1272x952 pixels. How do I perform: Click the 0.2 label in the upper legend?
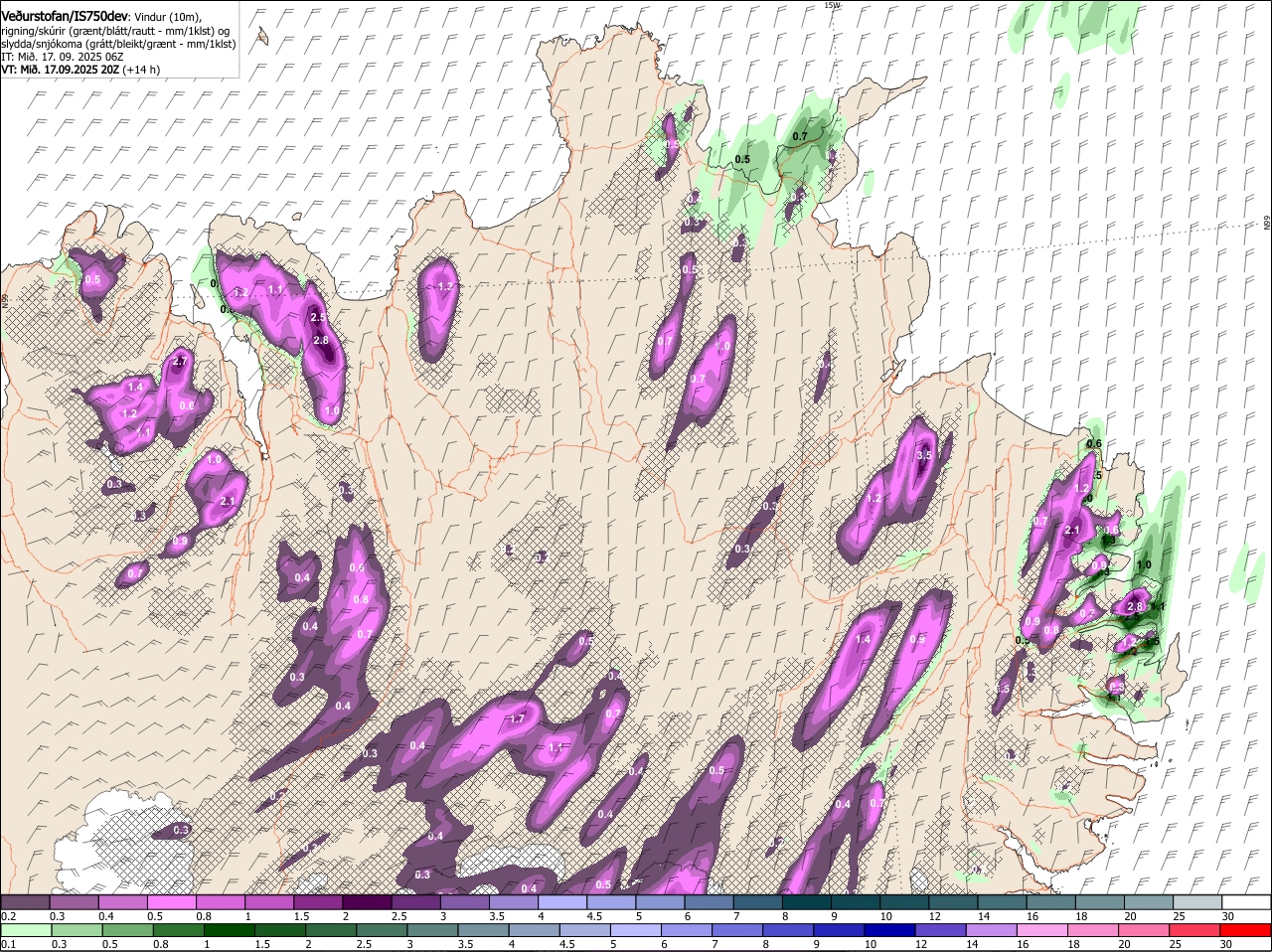8,915
